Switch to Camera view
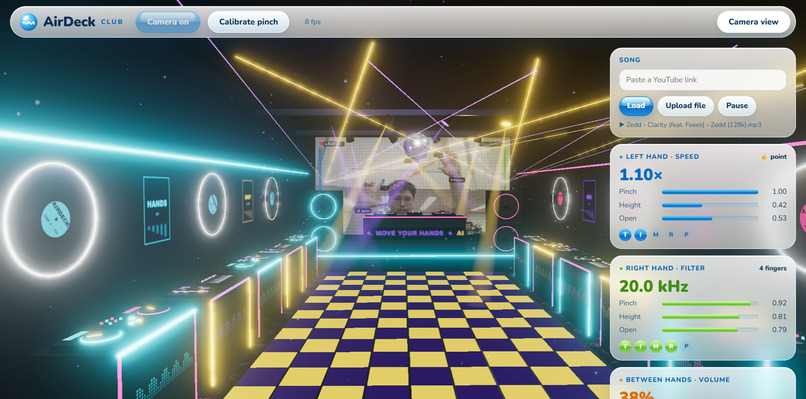The height and width of the screenshot is (399, 806). pos(753,22)
